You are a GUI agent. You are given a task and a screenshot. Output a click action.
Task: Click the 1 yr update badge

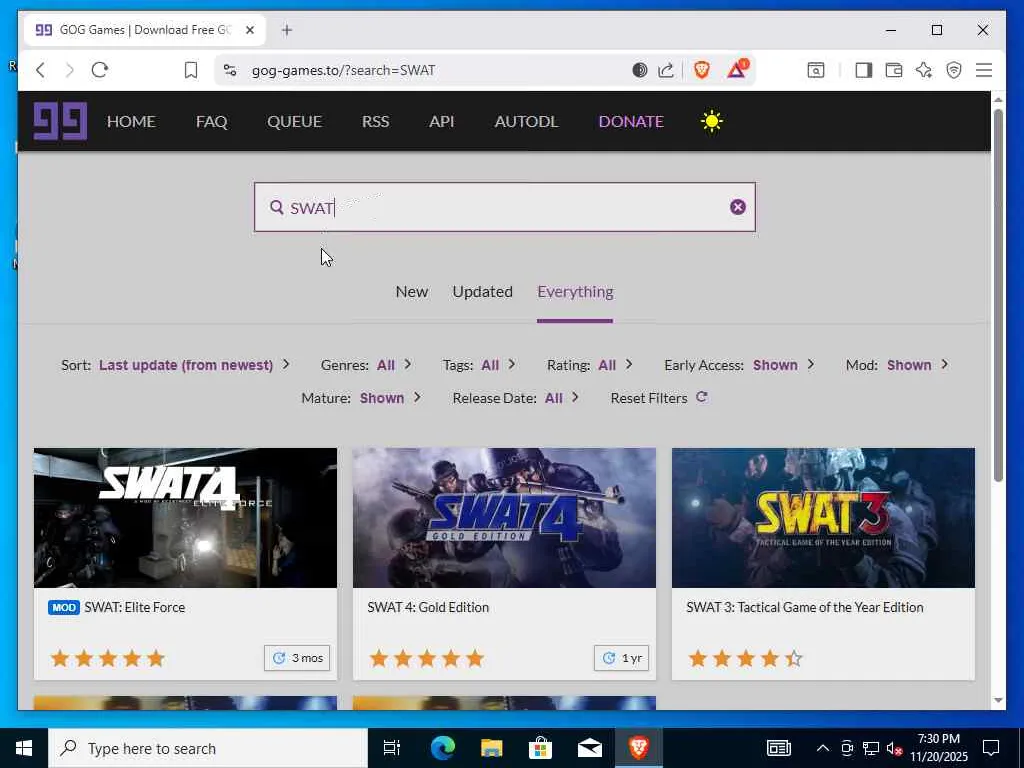621,658
